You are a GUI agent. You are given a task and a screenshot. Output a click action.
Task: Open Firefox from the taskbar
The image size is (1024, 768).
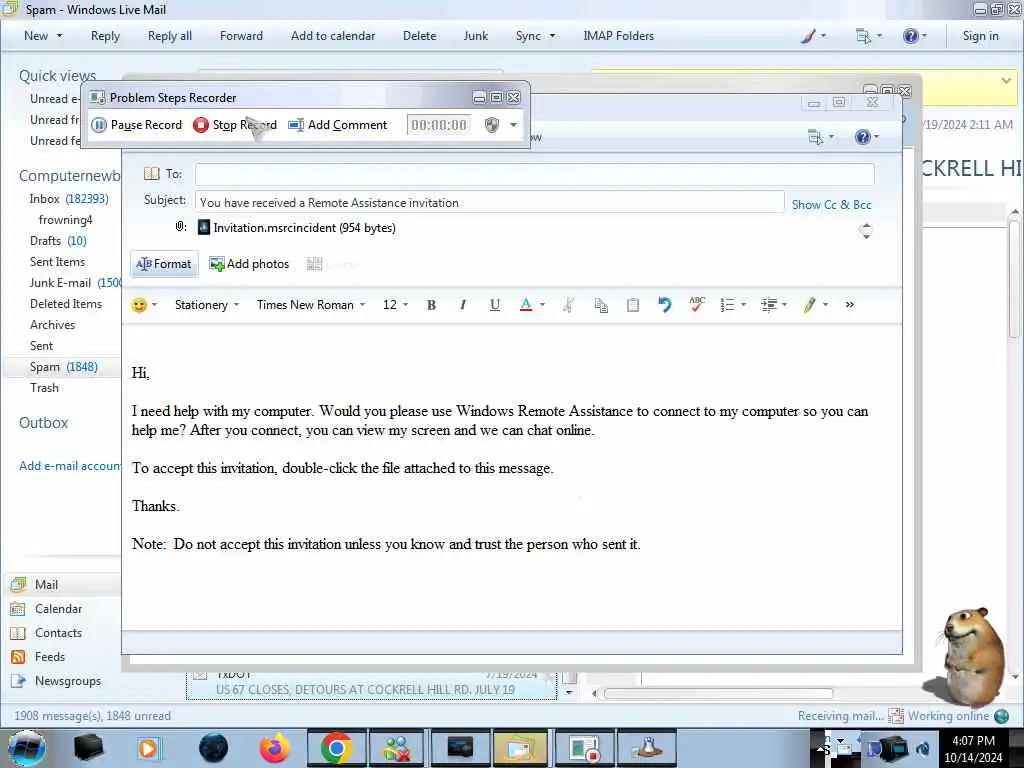(x=275, y=748)
